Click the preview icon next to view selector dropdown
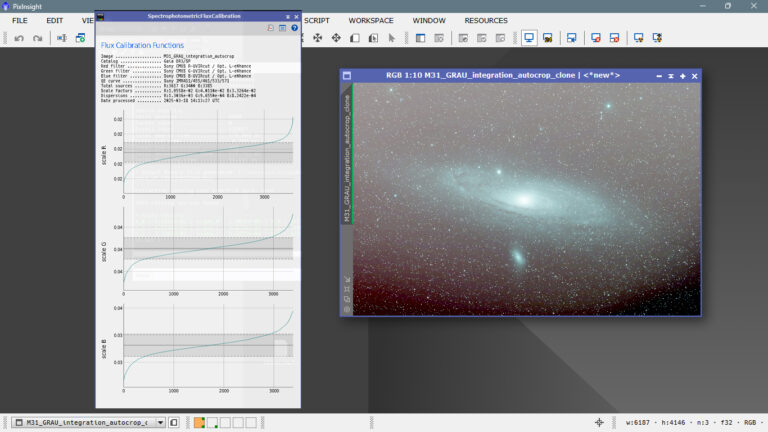Image resolution: width=768 pixels, height=432 pixels. click(174, 422)
